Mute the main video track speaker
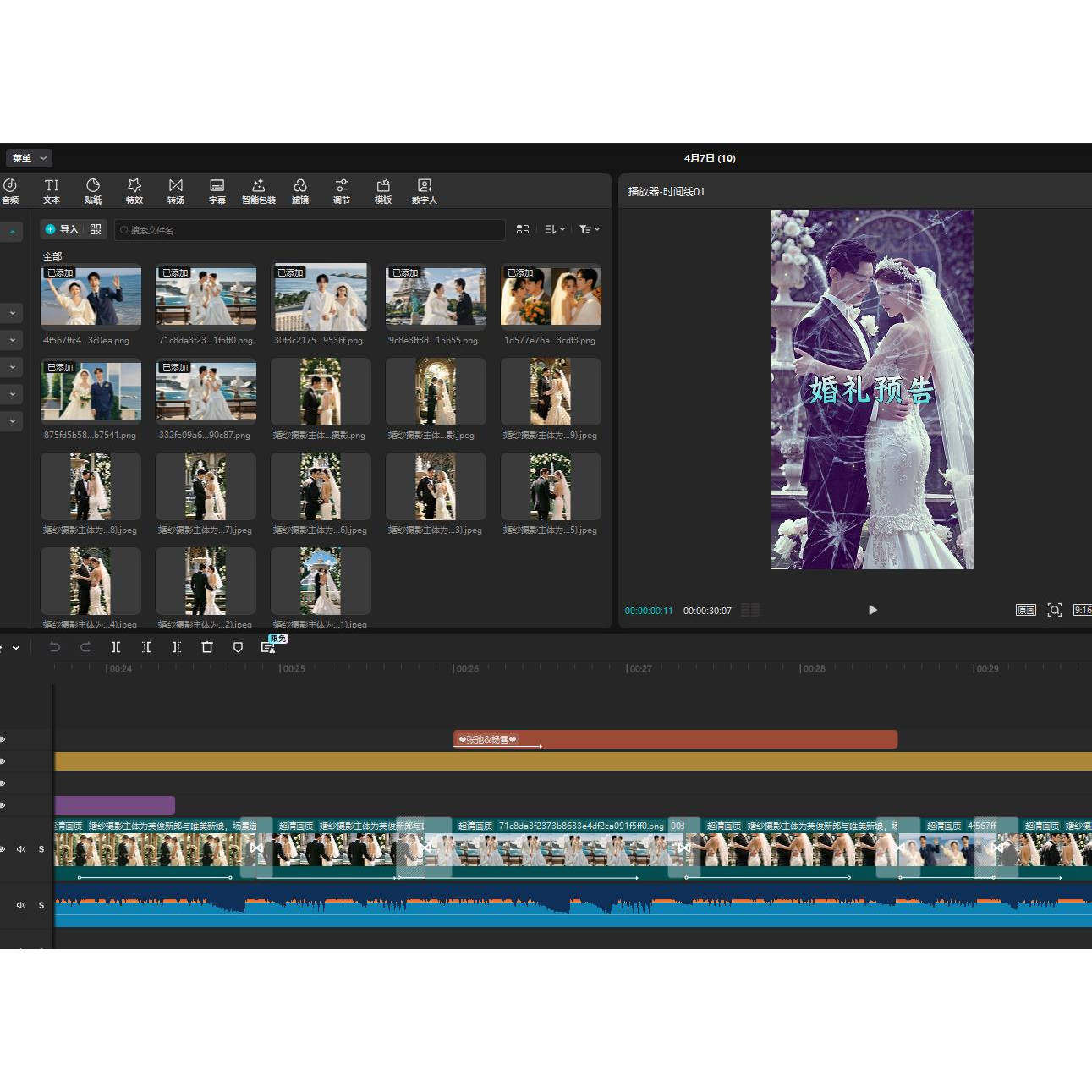Image resolution: width=1092 pixels, height=1092 pixels. pos(21,849)
